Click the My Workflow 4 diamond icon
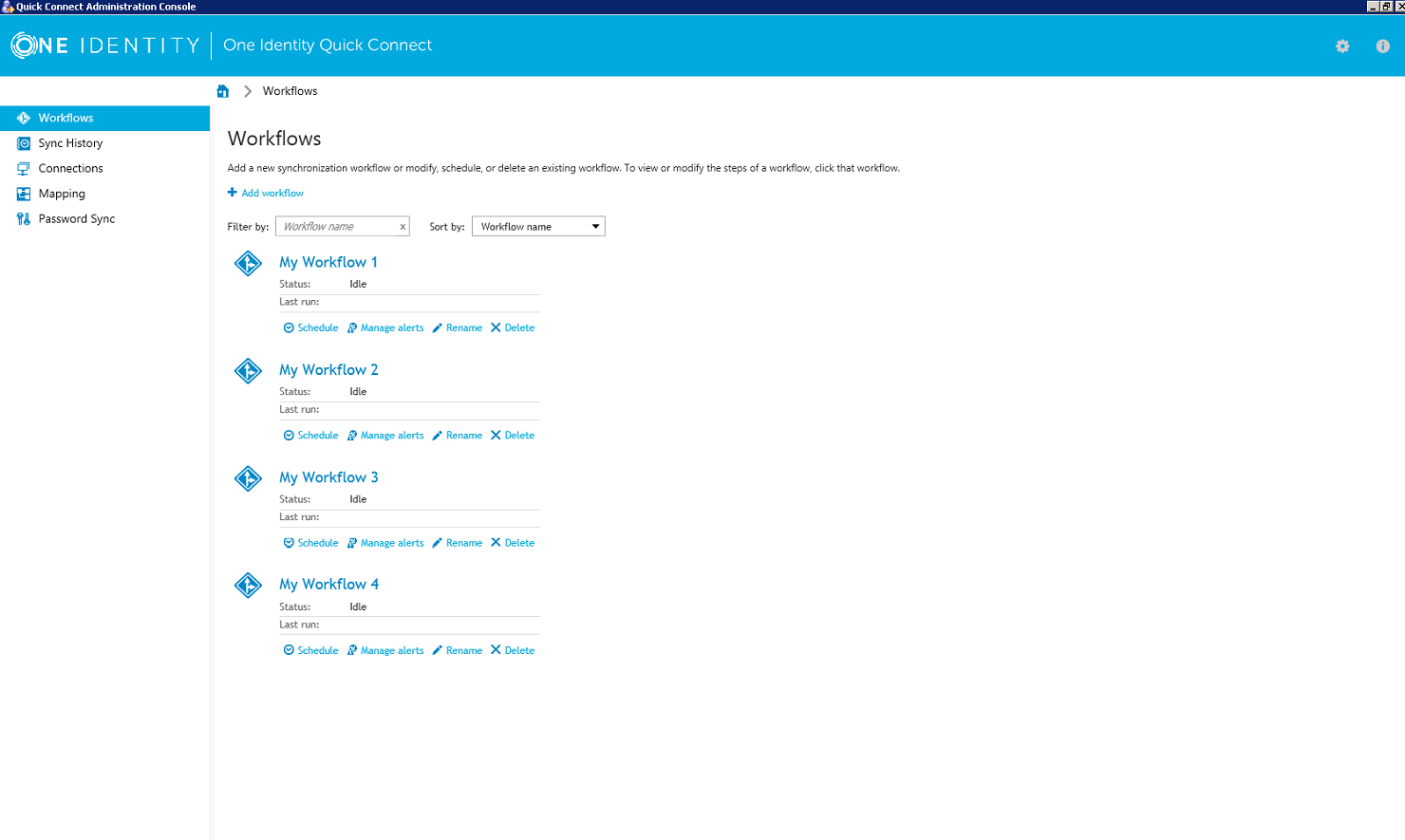 pyautogui.click(x=248, y=586)
